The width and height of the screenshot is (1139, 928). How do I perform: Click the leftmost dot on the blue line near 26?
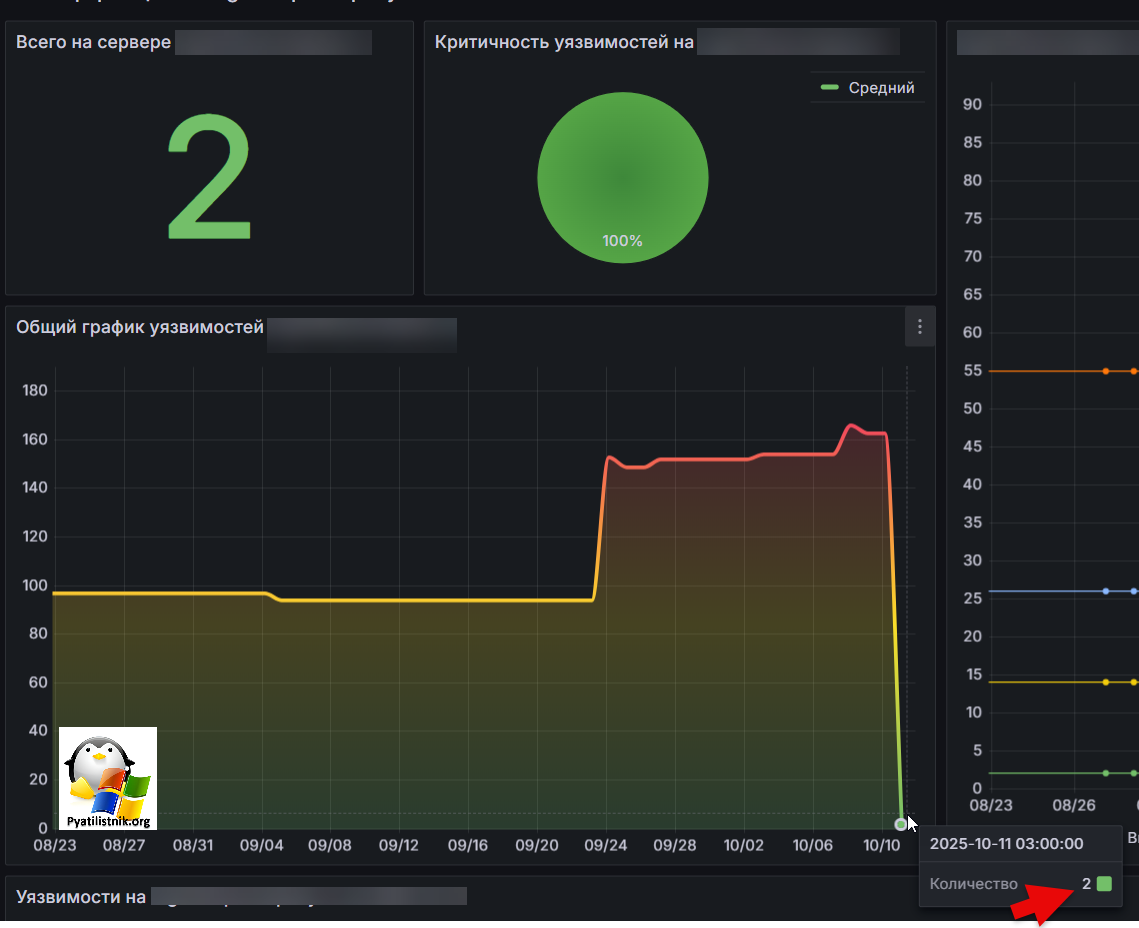click(x=1105, y=591)
